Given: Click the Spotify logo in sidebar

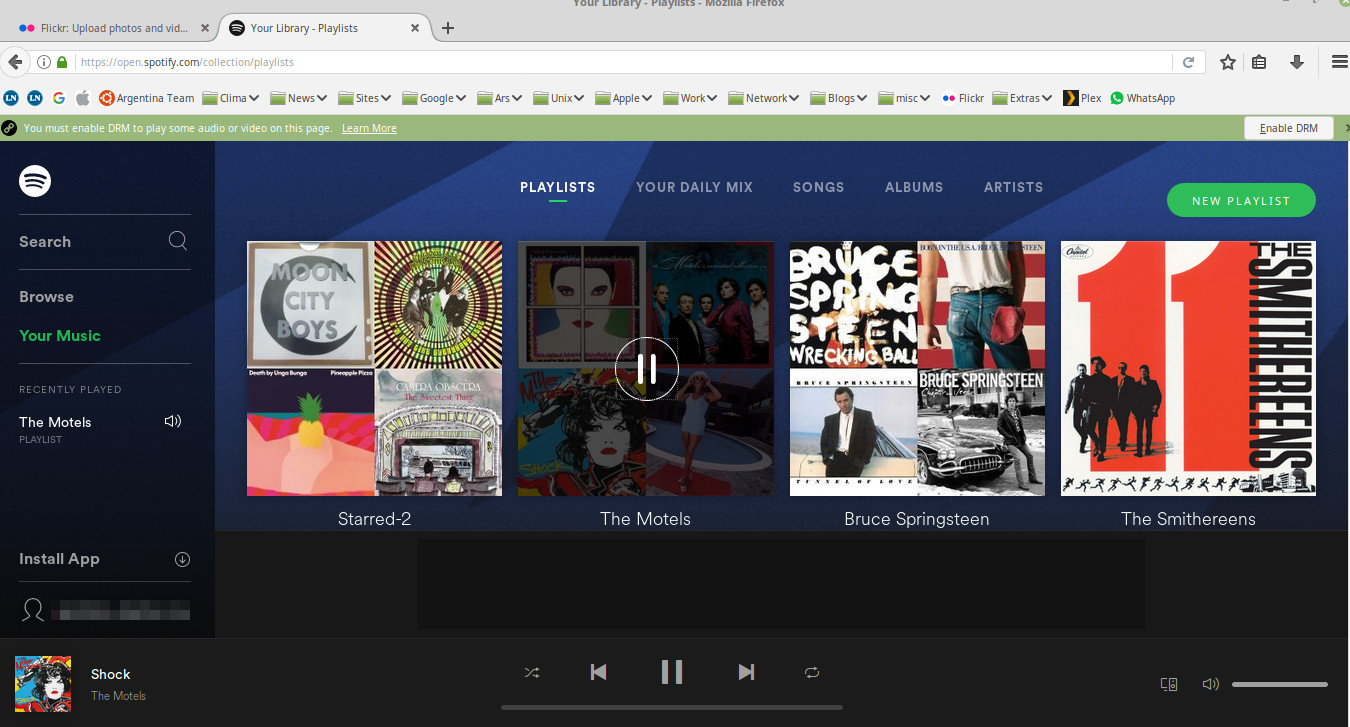Looking at the screenshot, I should [35, 181].
